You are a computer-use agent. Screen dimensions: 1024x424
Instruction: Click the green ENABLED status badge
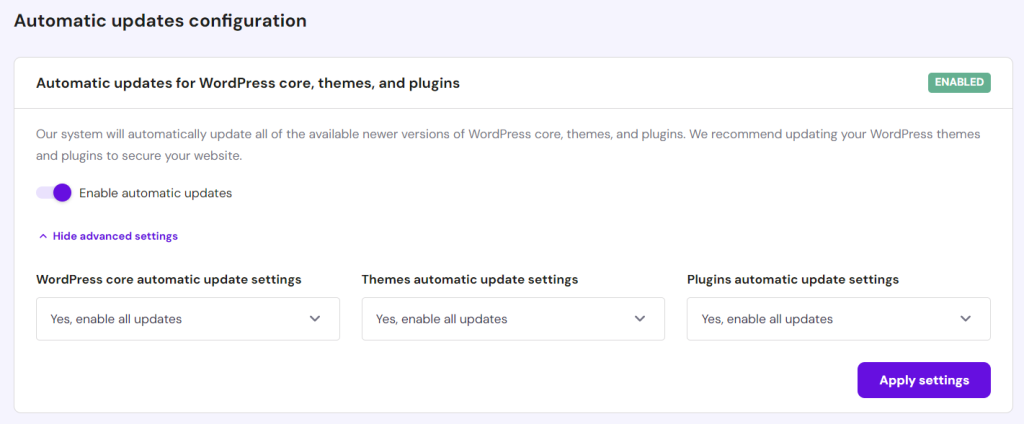pos(959,82)
